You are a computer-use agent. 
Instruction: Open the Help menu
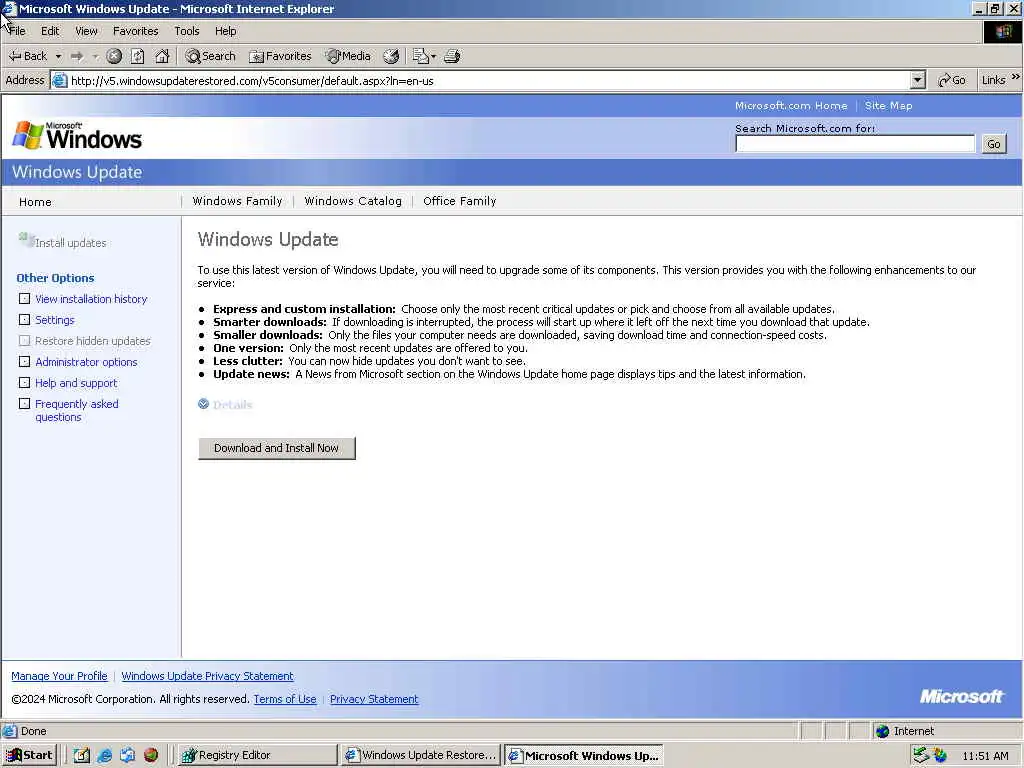(225, 31)
